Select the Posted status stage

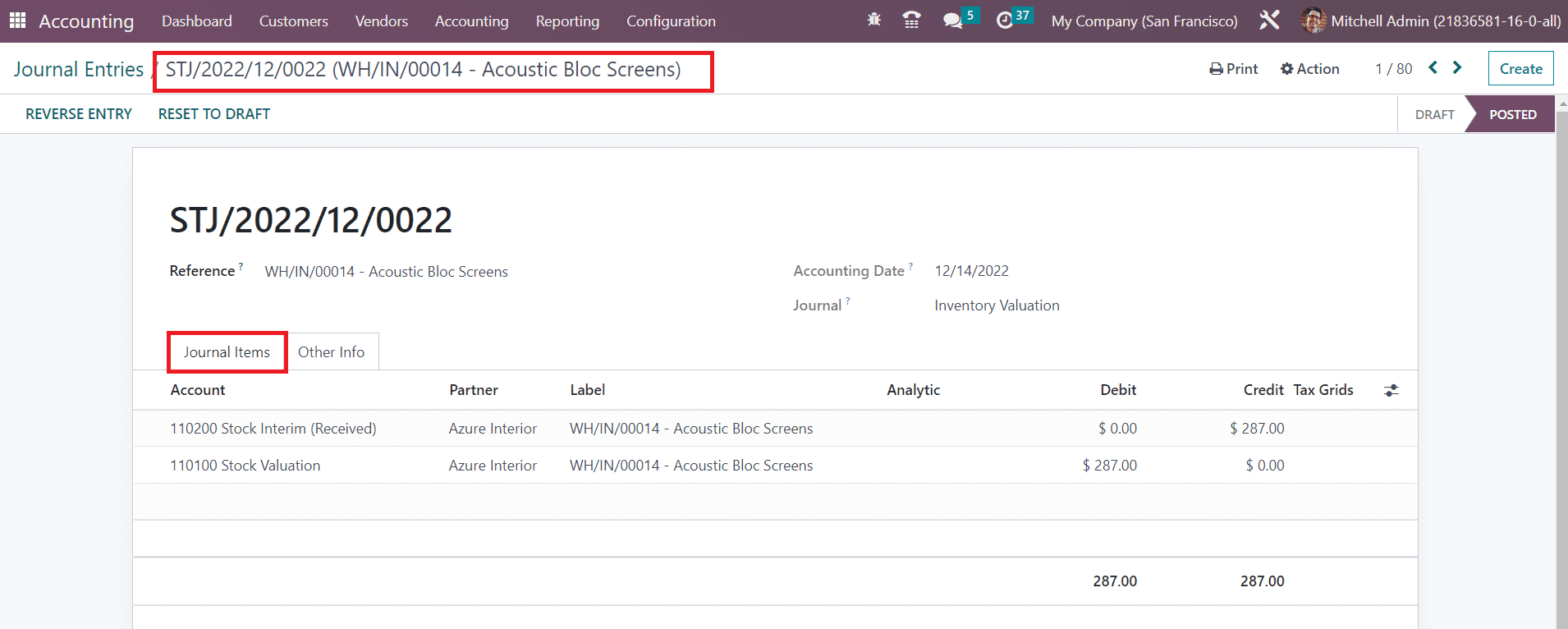coord(1512,115)
